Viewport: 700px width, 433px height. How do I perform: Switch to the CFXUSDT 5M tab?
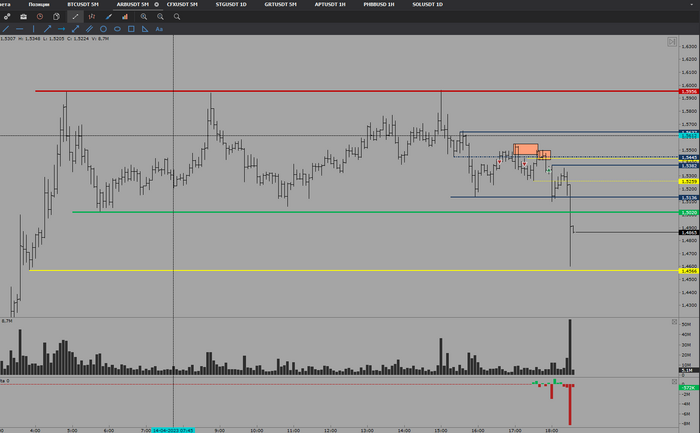[182, 4]
